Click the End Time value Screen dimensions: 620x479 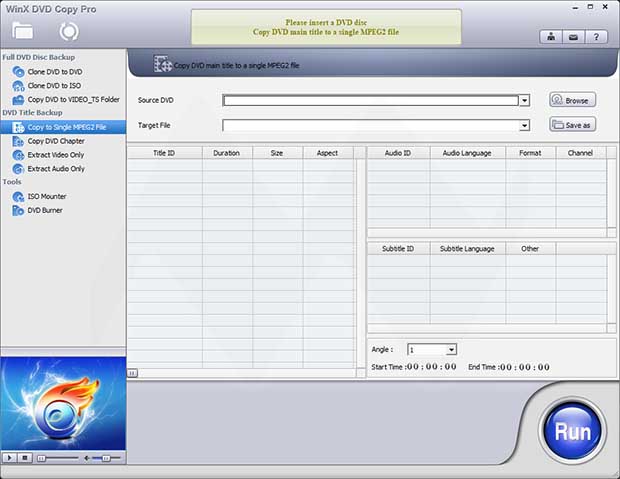coord(525,367)
